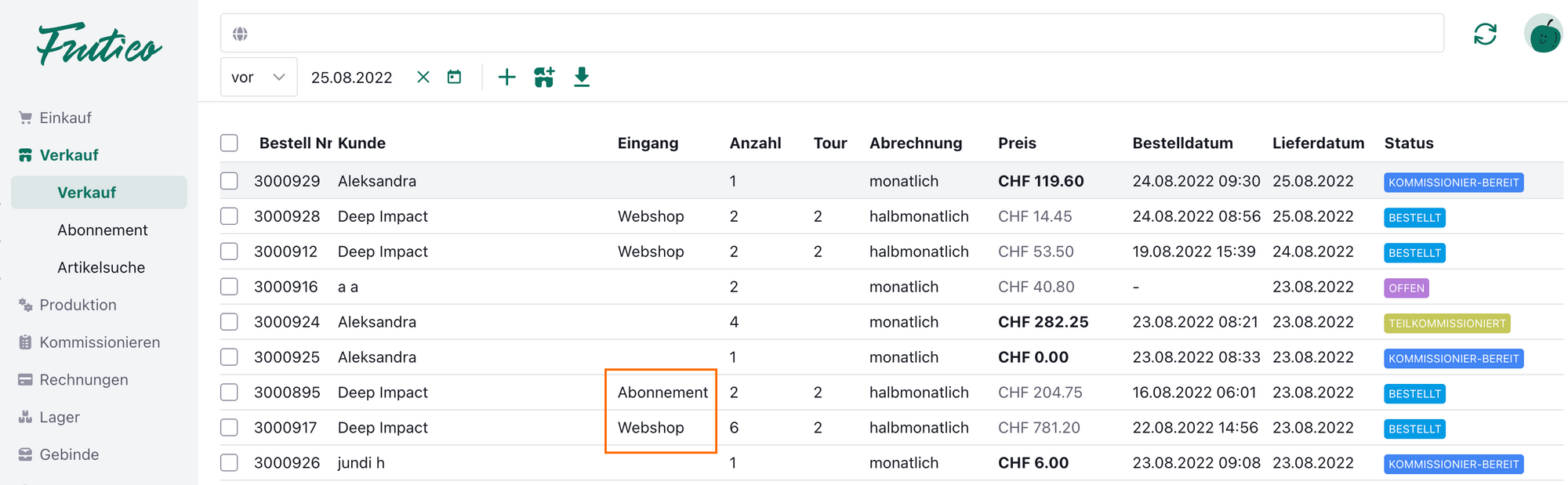Screen dimensions: 1568x485
Task: Click the plus icon to add an order
Action: click(507, 77)
